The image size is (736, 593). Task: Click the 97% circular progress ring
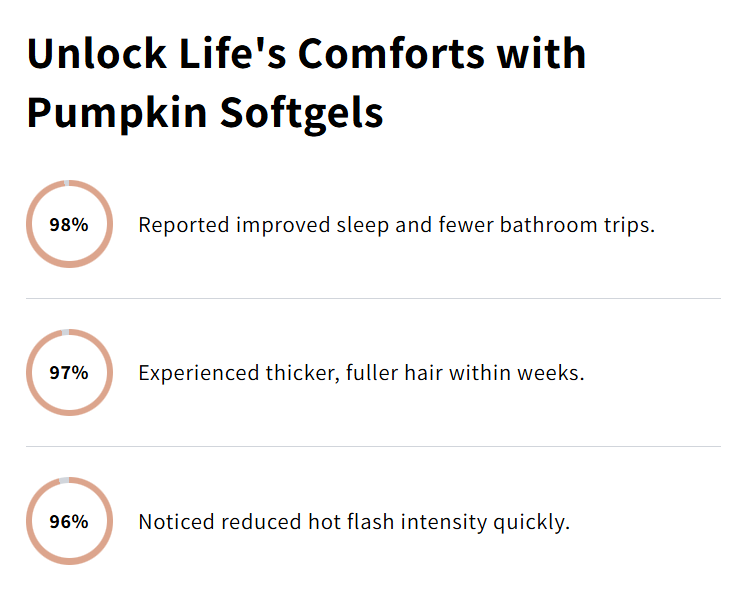69,373
